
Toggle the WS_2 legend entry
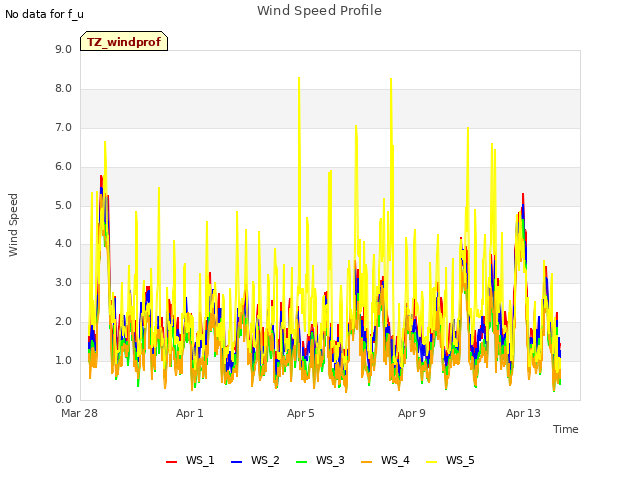(255, 460)
